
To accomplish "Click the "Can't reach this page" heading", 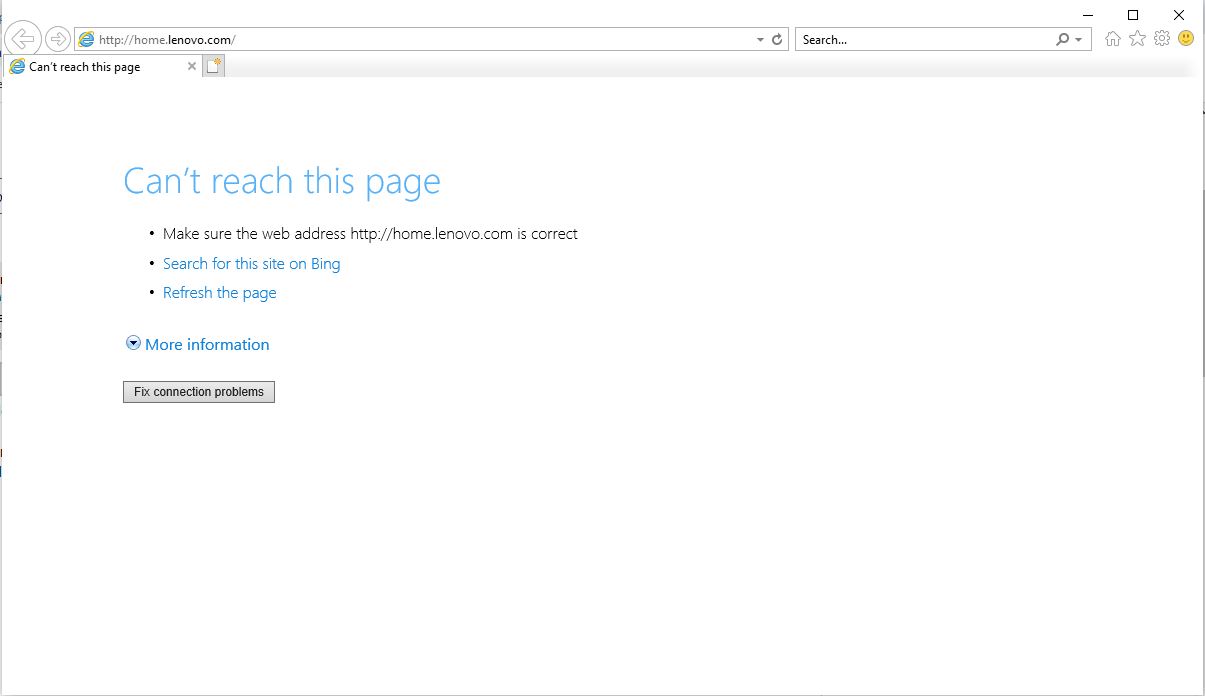I will pyautogui.click(x=282, y=181).
